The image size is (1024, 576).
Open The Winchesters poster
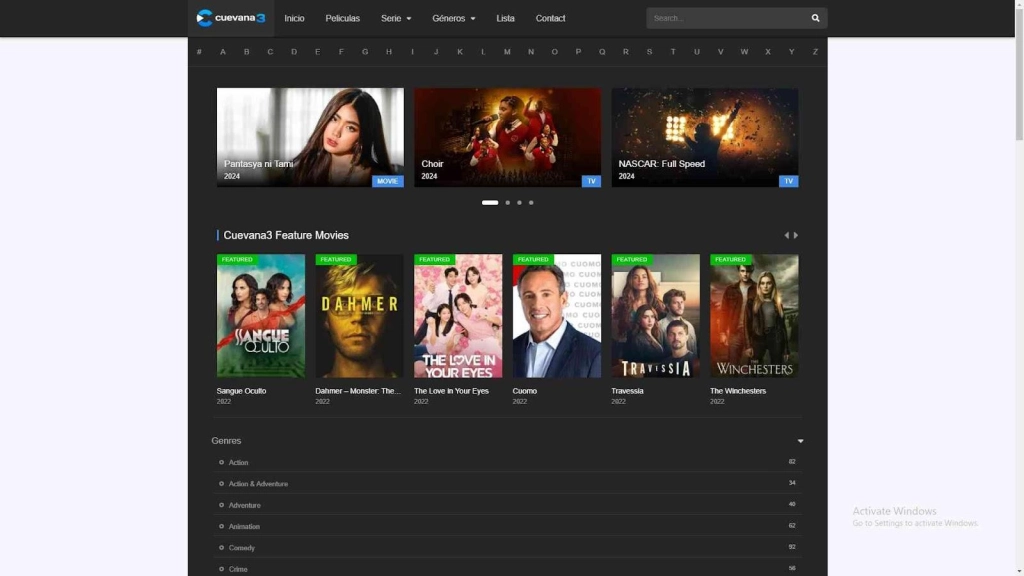(754, 315)
